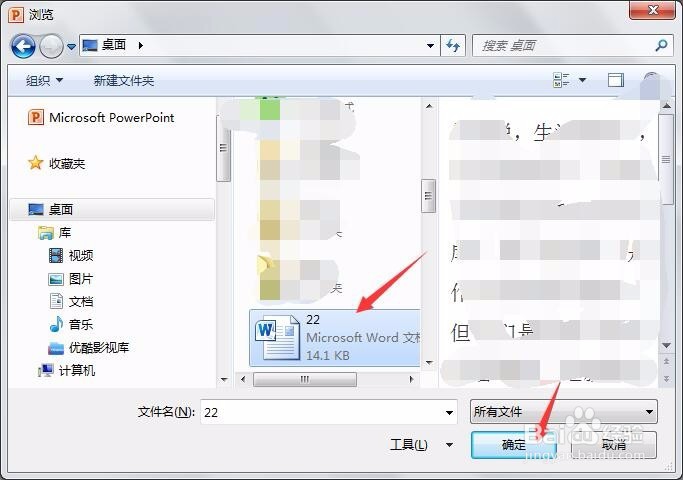
Task: Close the 浏览 dialog window
Action: 653,10
